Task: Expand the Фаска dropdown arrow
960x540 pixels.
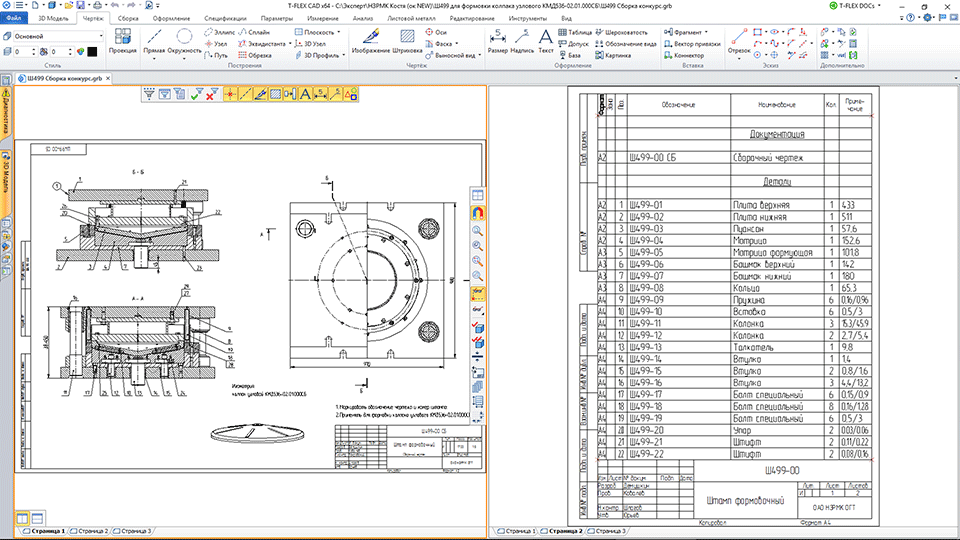Action: tap(457, 43)
